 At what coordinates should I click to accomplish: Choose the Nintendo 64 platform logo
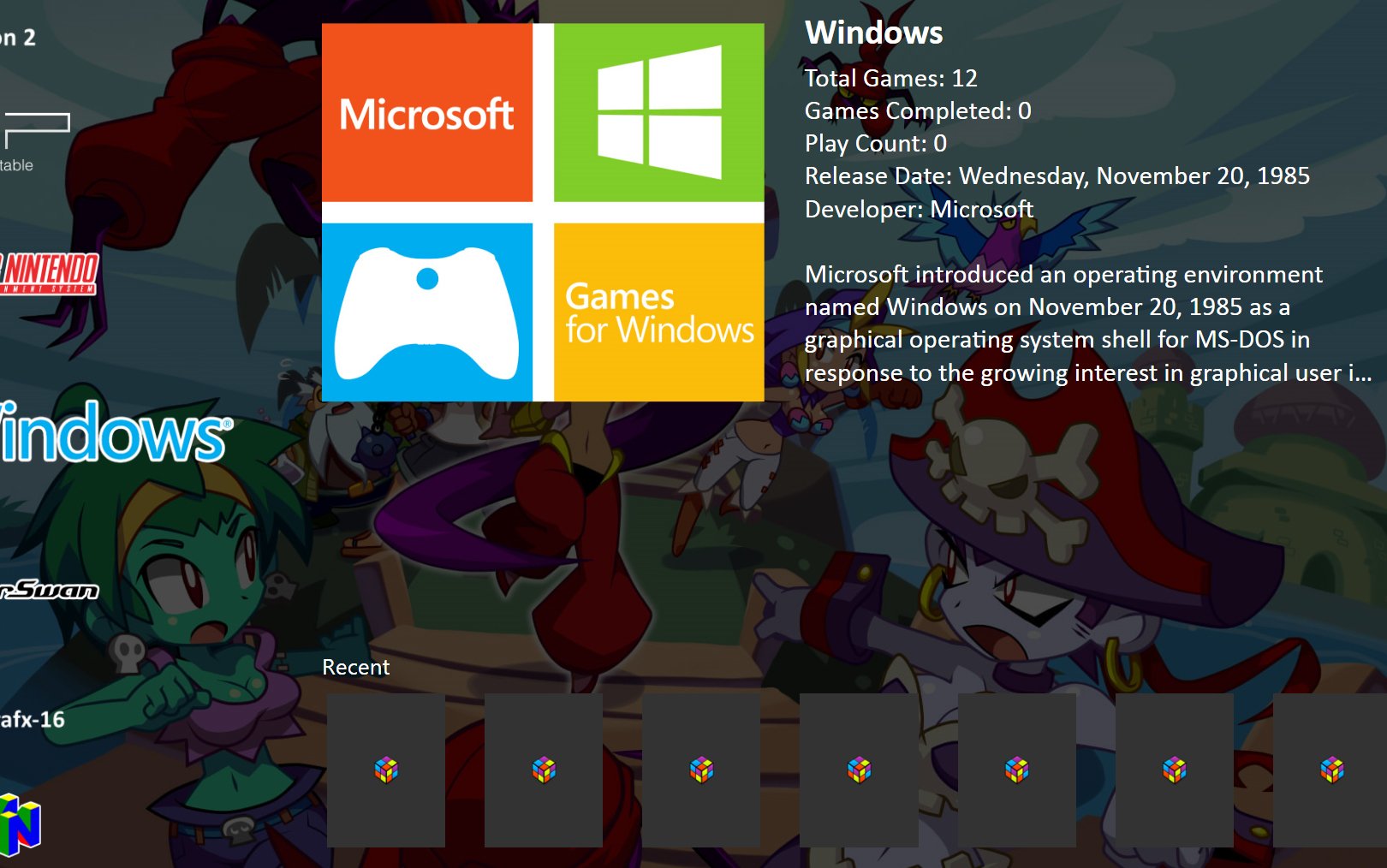[20, 824]
